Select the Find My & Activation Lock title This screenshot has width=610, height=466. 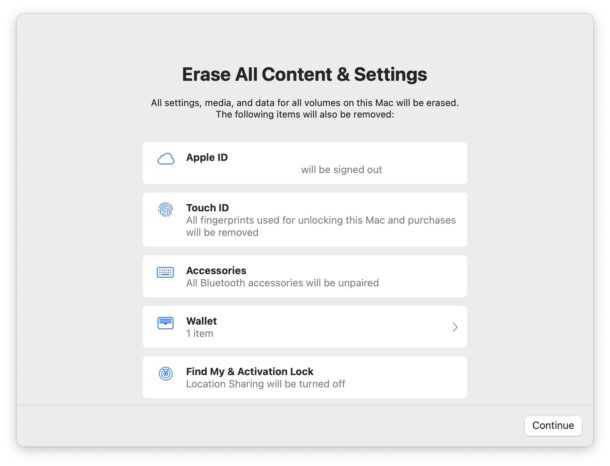pyautogui.click(x=249, y=371)
